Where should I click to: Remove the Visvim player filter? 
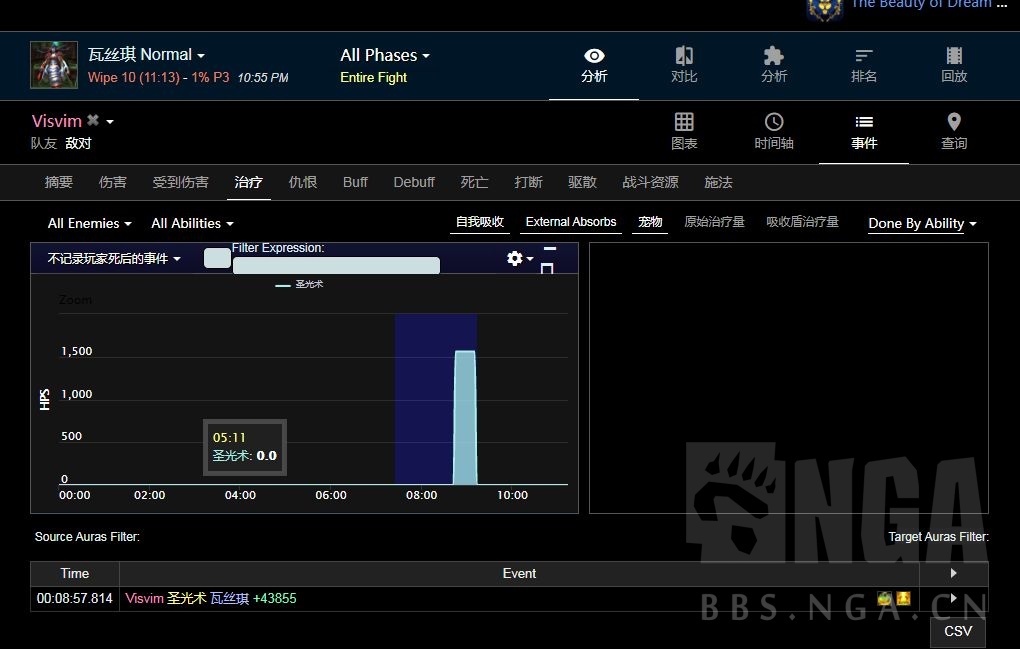[x=93, y=120]
